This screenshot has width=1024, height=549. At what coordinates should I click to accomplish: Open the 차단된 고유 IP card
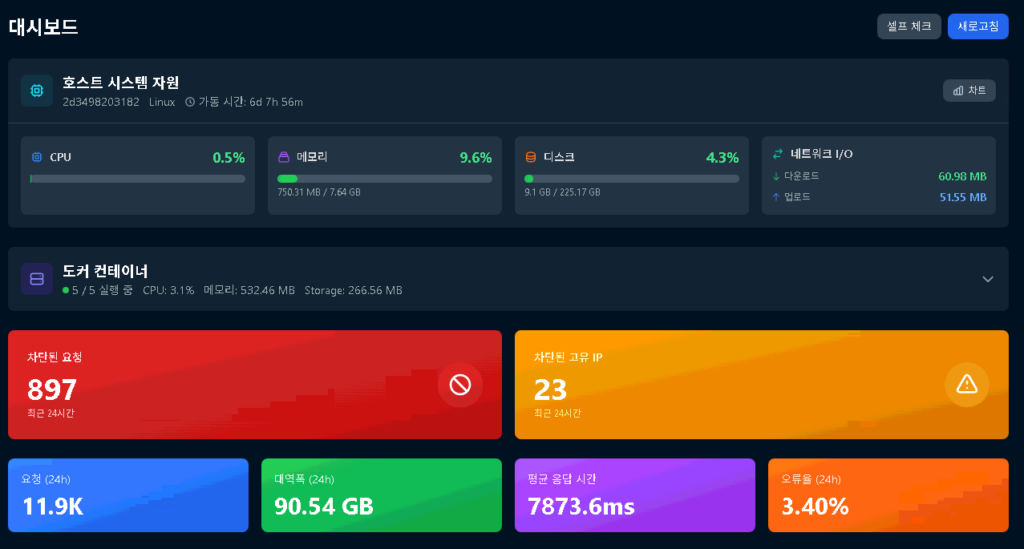pos(761,384)
